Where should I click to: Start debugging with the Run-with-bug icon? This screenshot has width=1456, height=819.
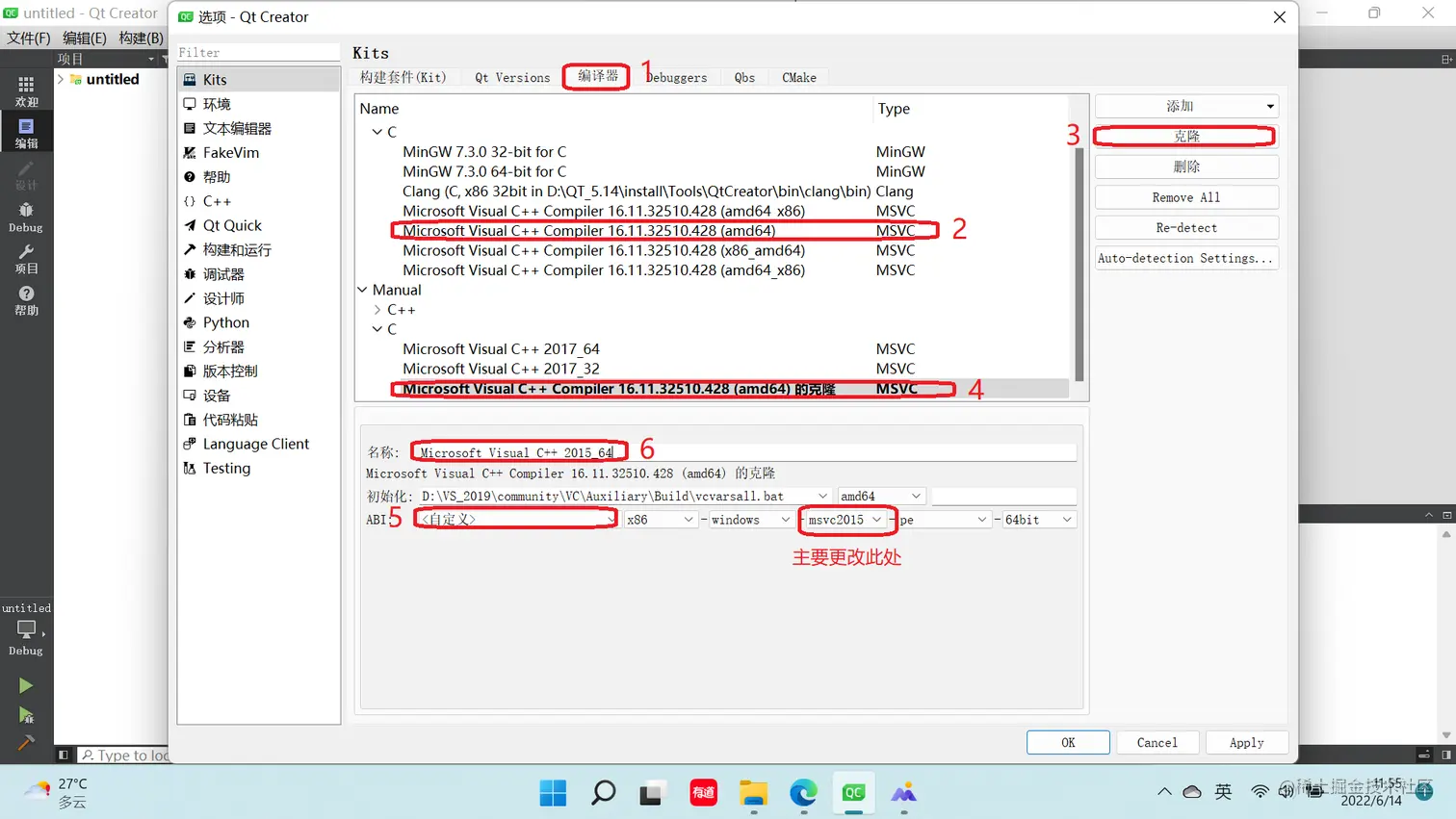tap(26, 715)
